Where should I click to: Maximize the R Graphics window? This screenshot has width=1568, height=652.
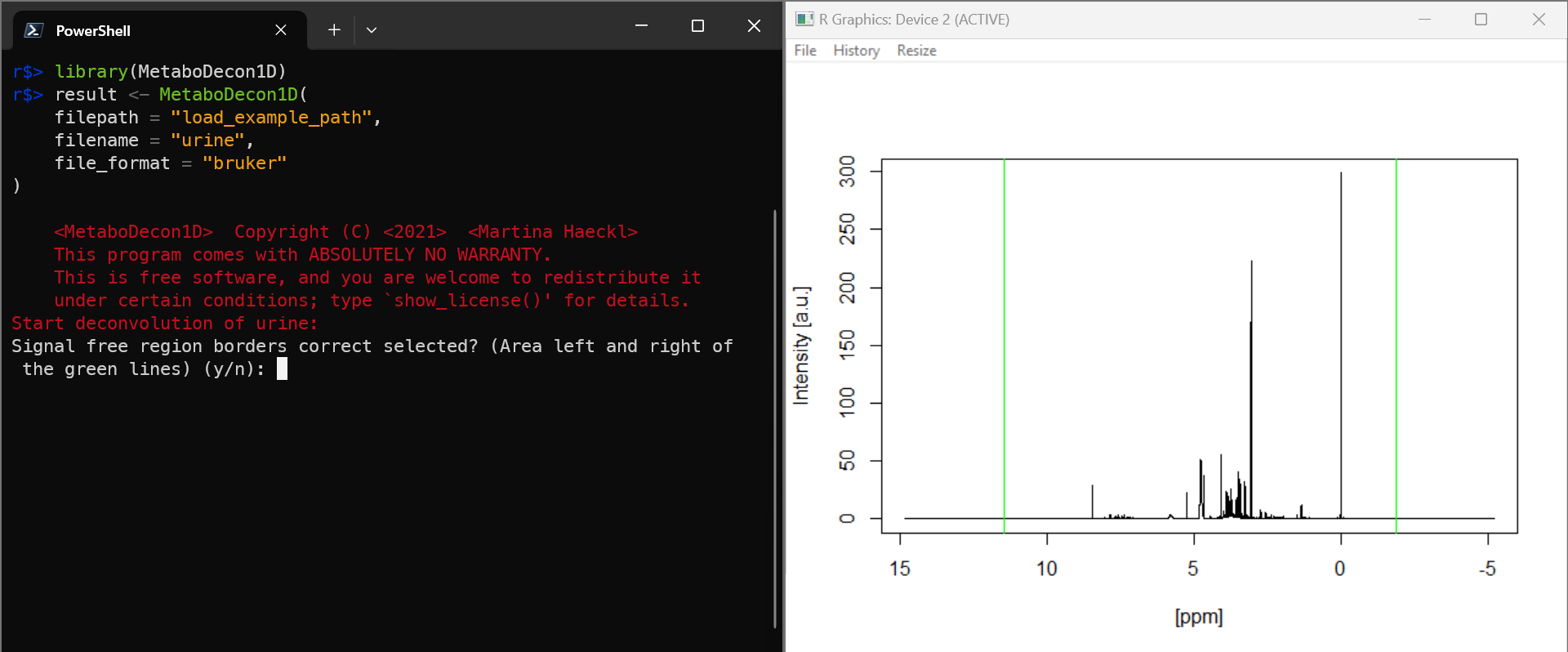coord(1481,19)
